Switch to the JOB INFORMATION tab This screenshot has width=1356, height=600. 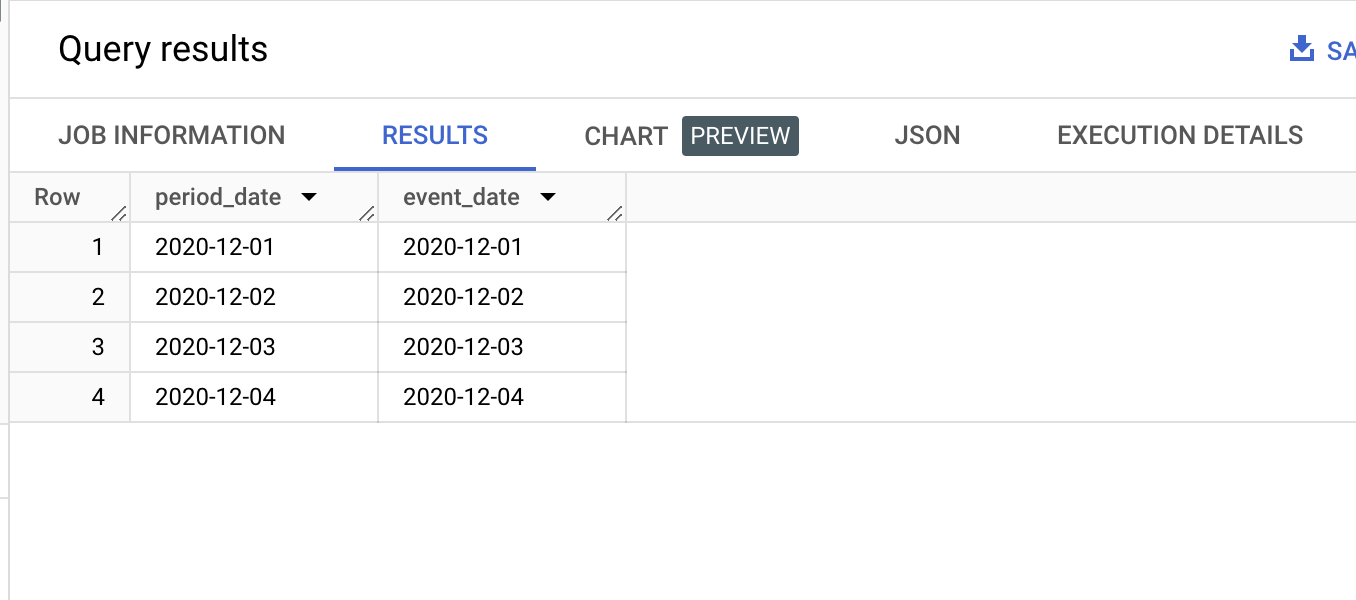click(172, 135)
